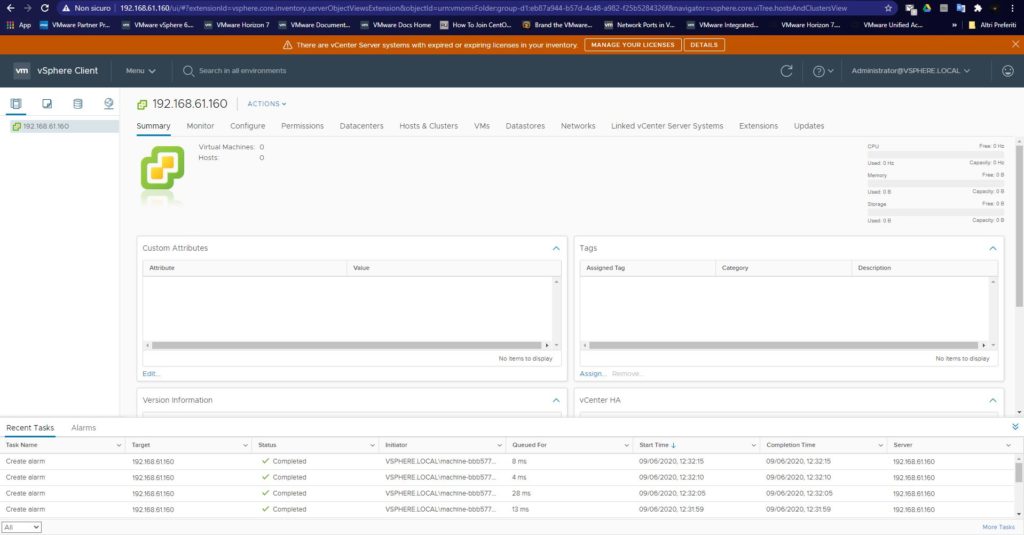Viewport: 1024px width, 535px height.
Task: Collapse the Tags panel
Action: pos(993,248)
